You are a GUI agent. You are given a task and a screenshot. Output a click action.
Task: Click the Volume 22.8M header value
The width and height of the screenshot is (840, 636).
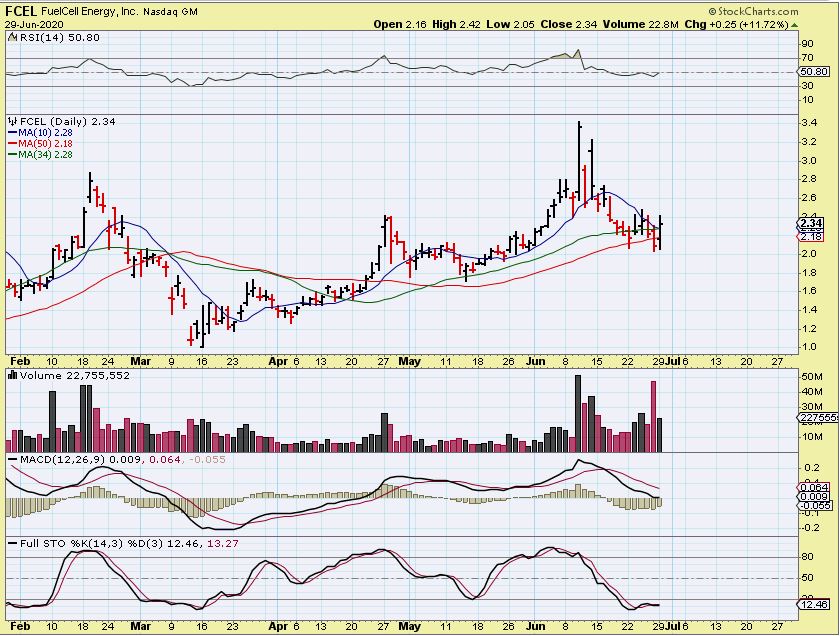641,25
